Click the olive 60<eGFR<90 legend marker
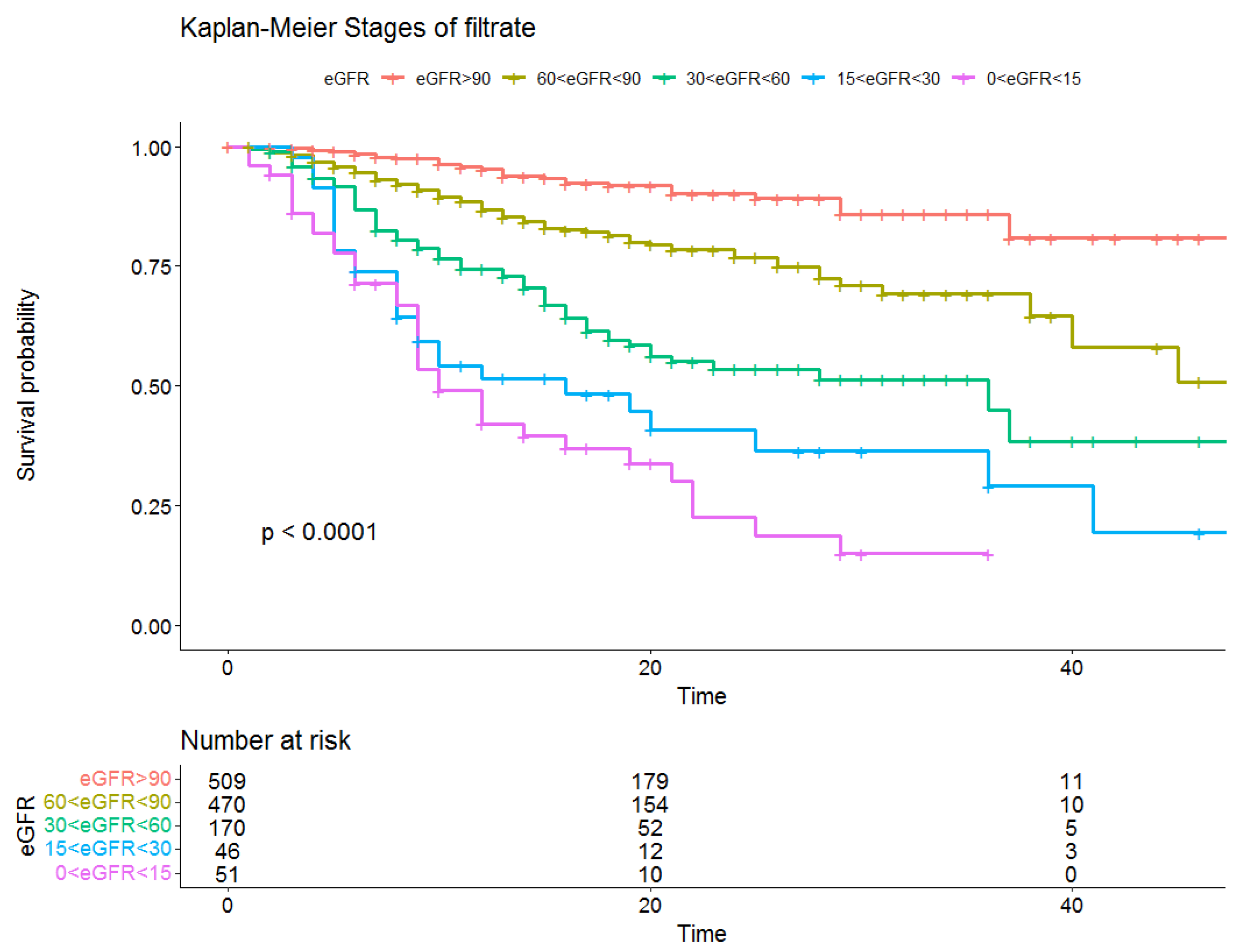The height and width of the screenshot is (952, 1244). point(514,78)
